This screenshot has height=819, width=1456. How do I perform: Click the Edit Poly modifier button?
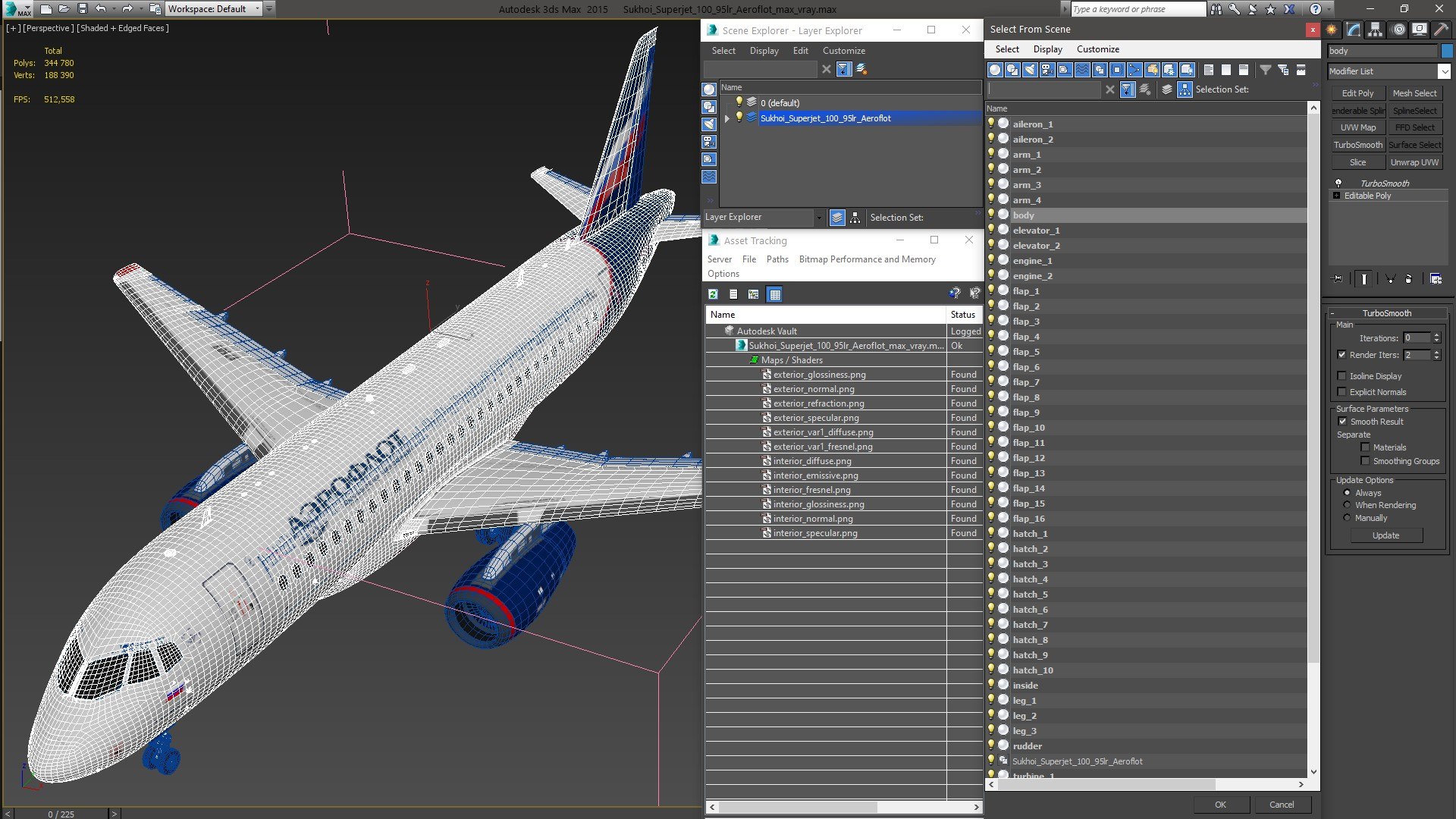coord(1357,93)
